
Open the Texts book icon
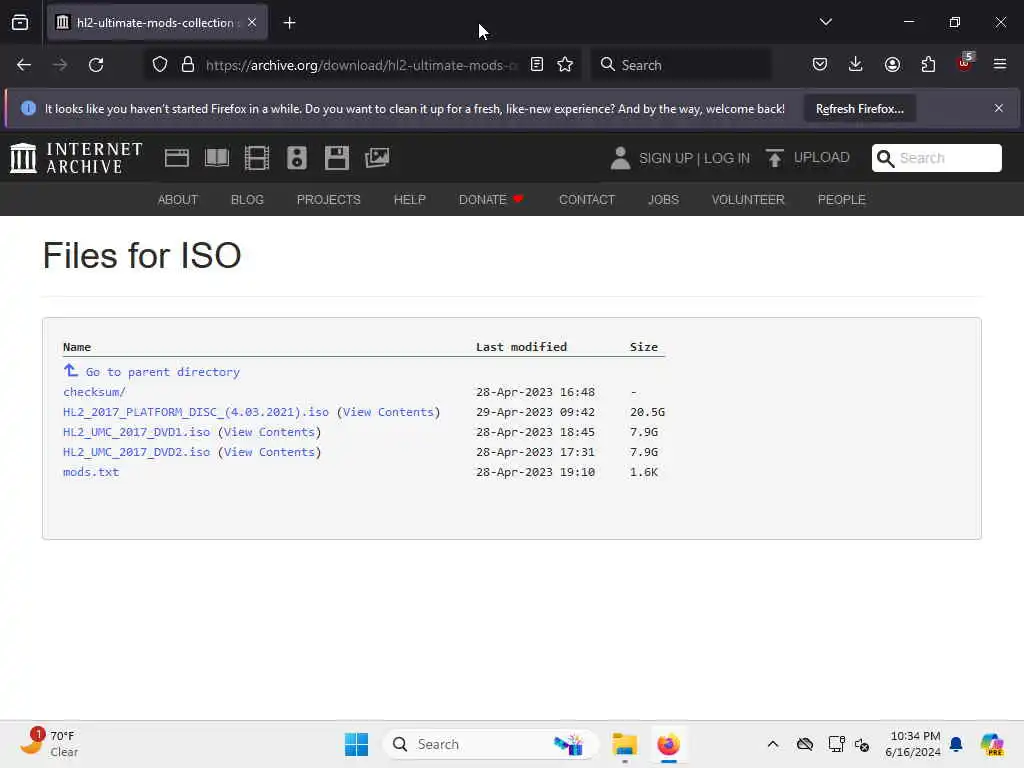point(217,158)
